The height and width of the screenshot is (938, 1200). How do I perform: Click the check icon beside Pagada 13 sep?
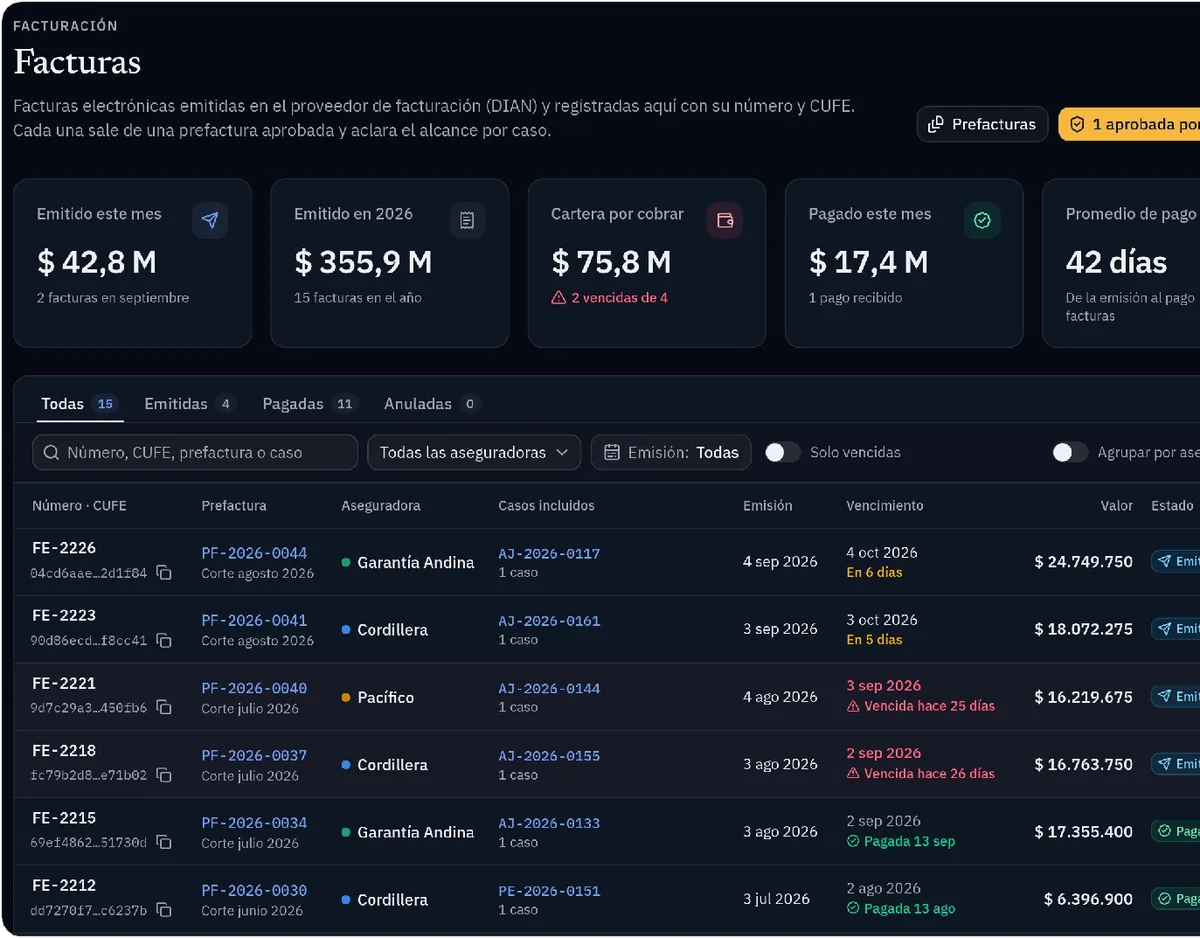[x=853, y=841]
